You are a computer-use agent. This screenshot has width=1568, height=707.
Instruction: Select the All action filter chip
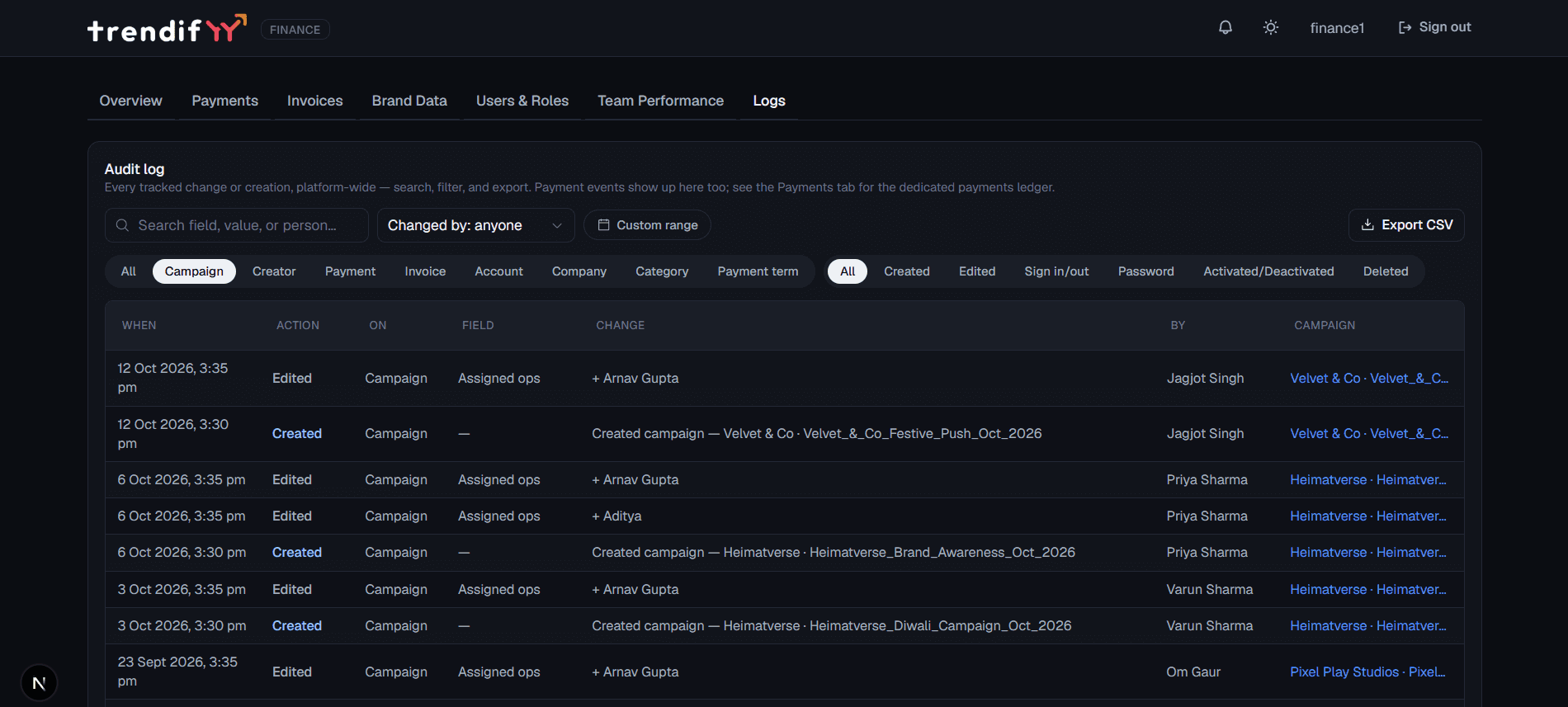(848, 271)
